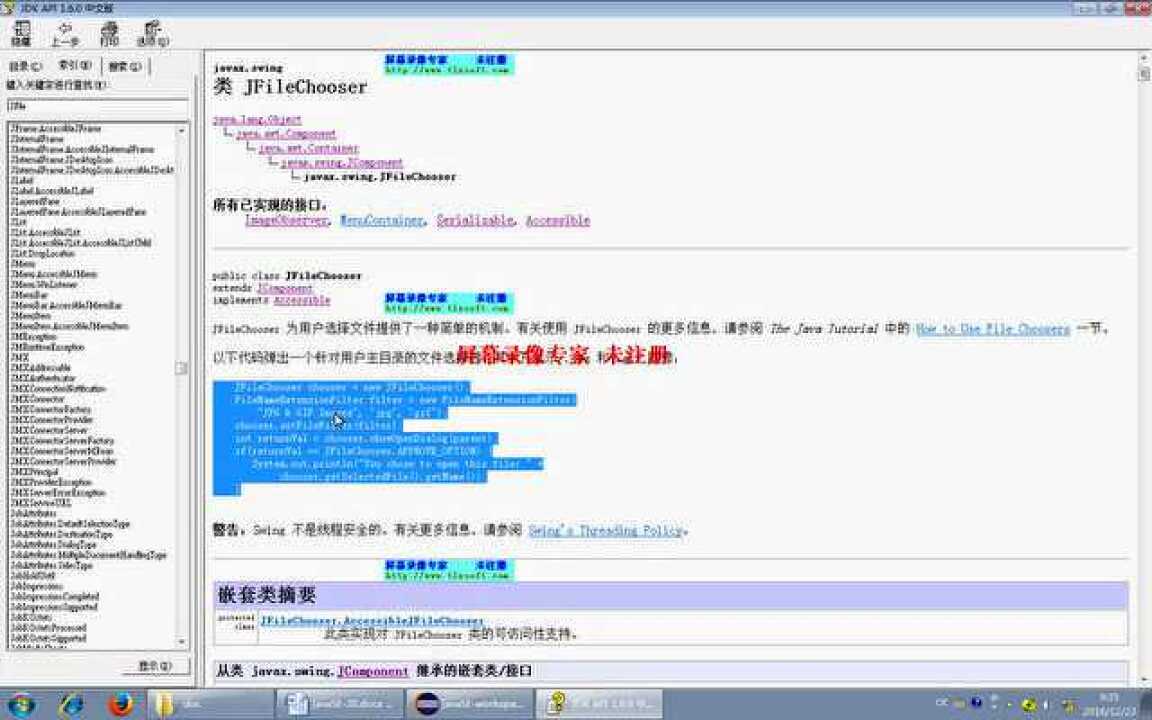Select JMenuBar in the index list
This screenshot has height=720, width=1152.
click(x=29, y=295)
